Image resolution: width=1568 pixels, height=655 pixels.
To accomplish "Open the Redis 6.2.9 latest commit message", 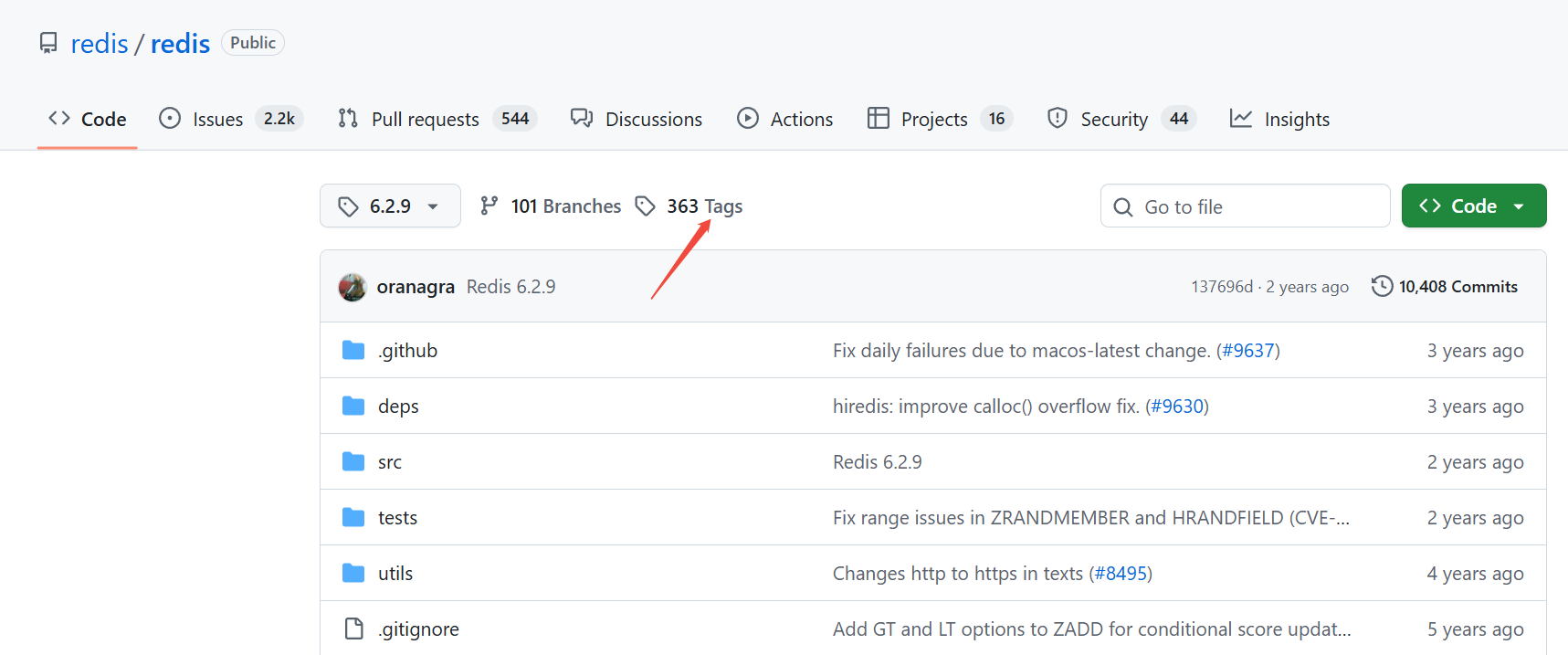I will 510,287.
